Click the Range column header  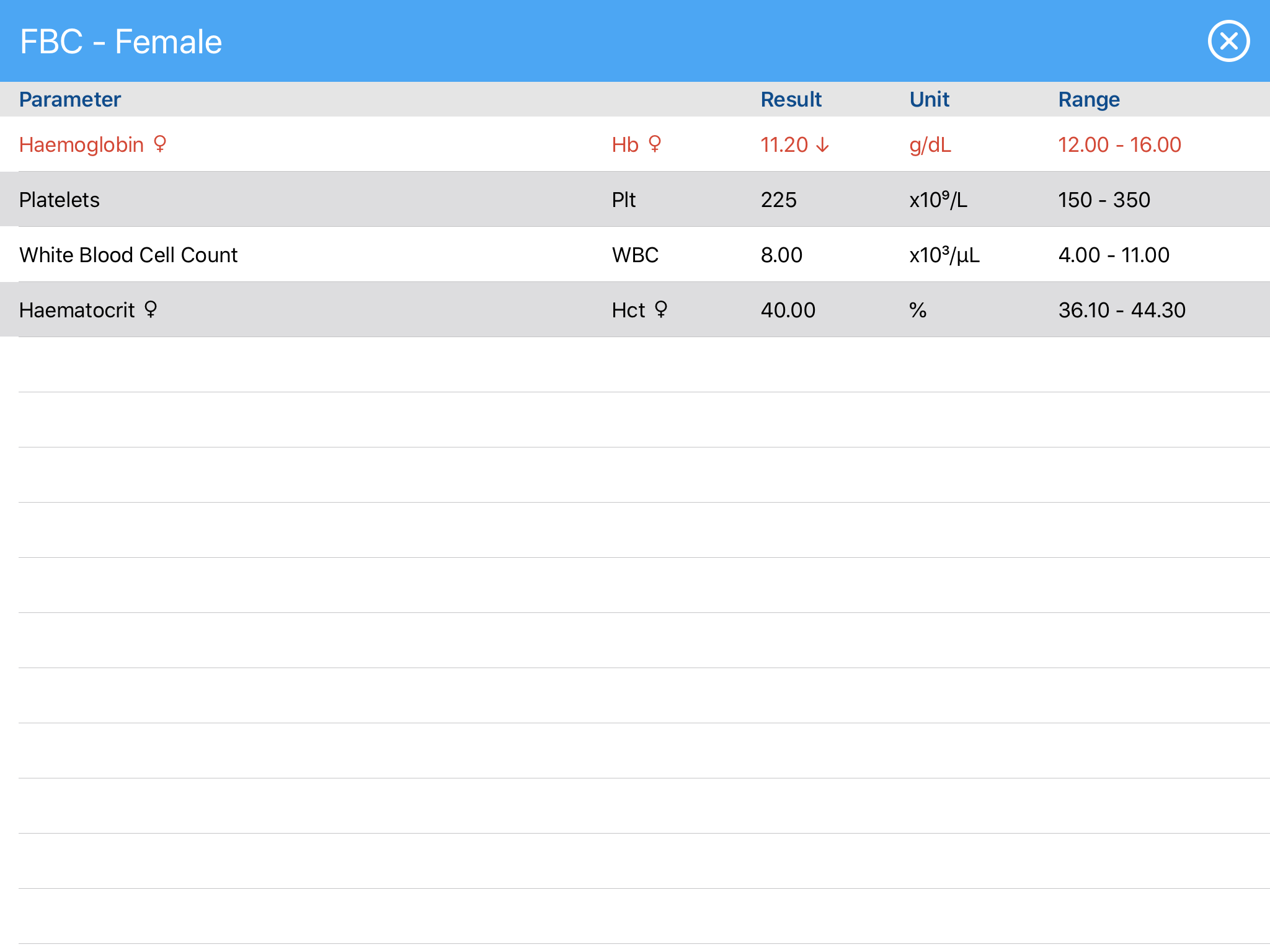pos(1088,99)
